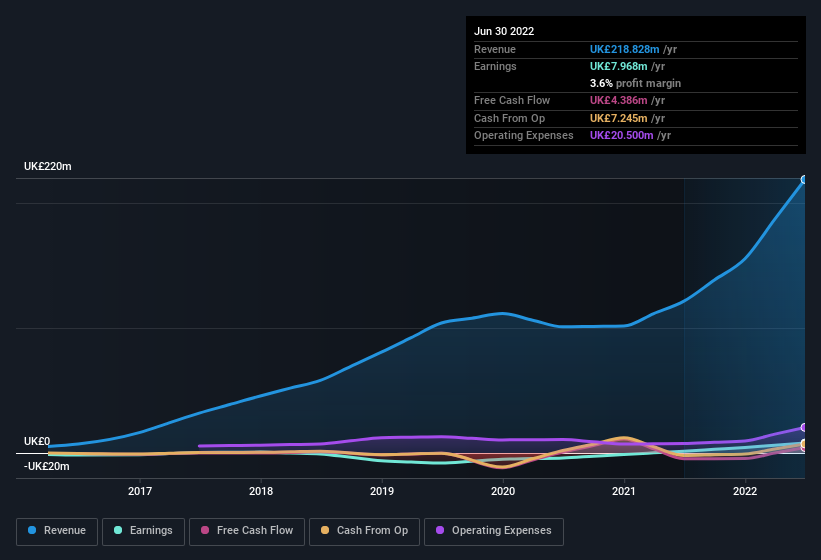
Task: Toggle the Operating Expenses legend button
Action: click(x=494, y=532)
